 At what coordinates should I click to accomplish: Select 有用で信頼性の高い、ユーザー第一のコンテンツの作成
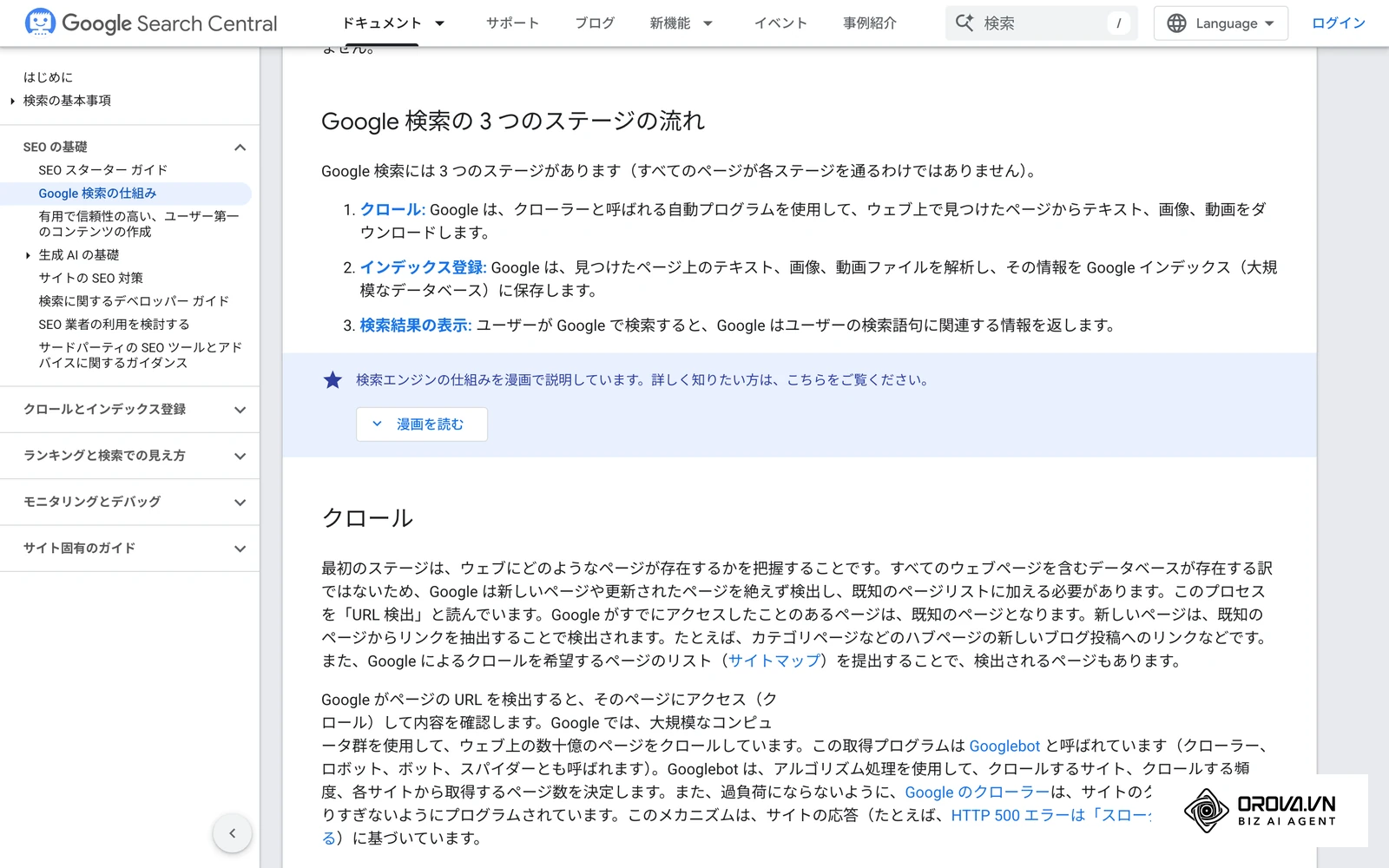coord(139,224)
